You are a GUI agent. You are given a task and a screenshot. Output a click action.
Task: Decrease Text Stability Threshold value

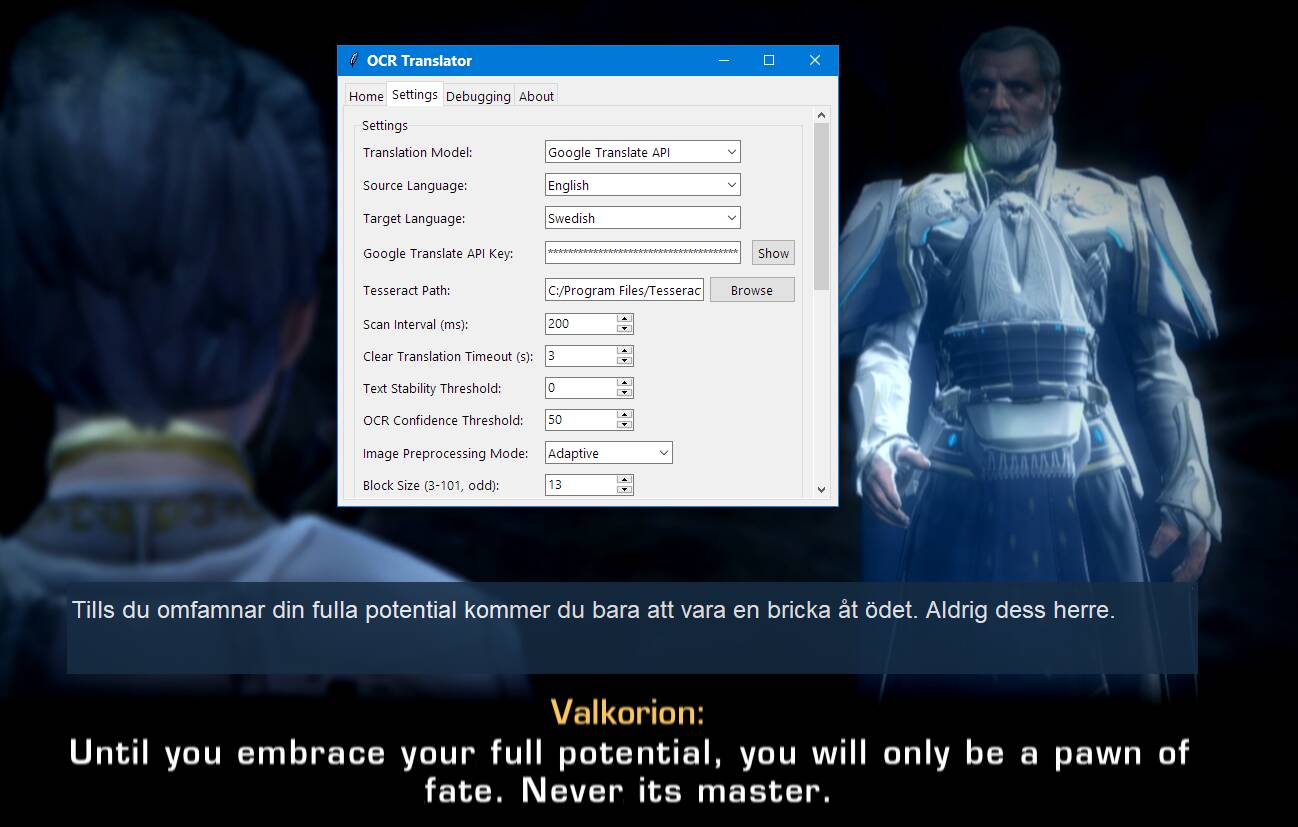click(x=625, y=393)
